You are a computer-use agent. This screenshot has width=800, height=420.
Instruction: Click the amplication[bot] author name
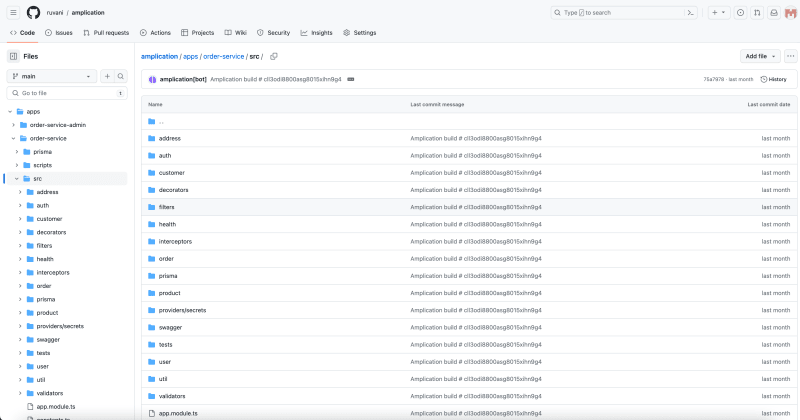click(x=183, y=80)
